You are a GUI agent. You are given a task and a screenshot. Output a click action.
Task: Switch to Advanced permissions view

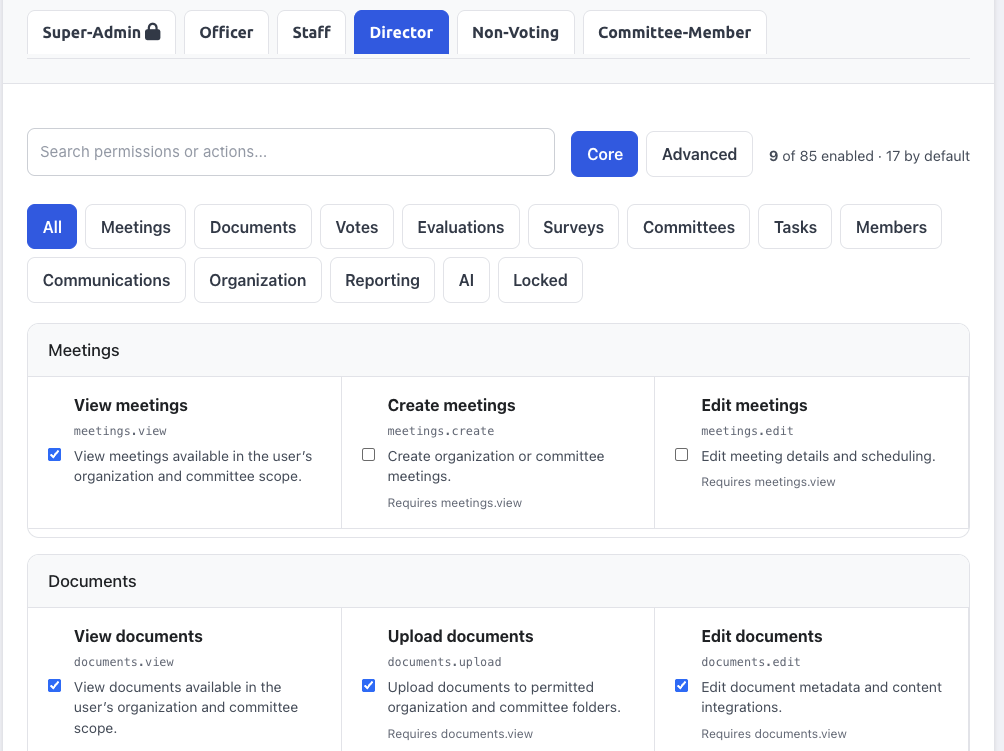pos(699,154)
